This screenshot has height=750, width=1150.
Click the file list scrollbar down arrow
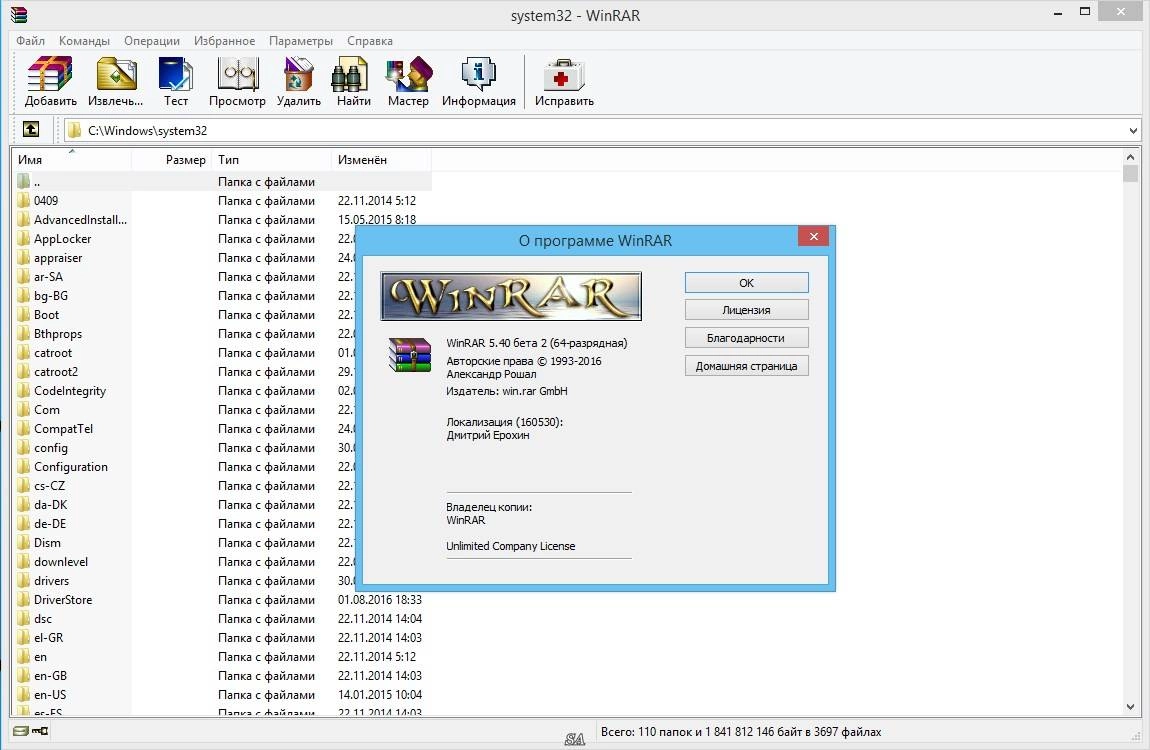coord(1130,707)
